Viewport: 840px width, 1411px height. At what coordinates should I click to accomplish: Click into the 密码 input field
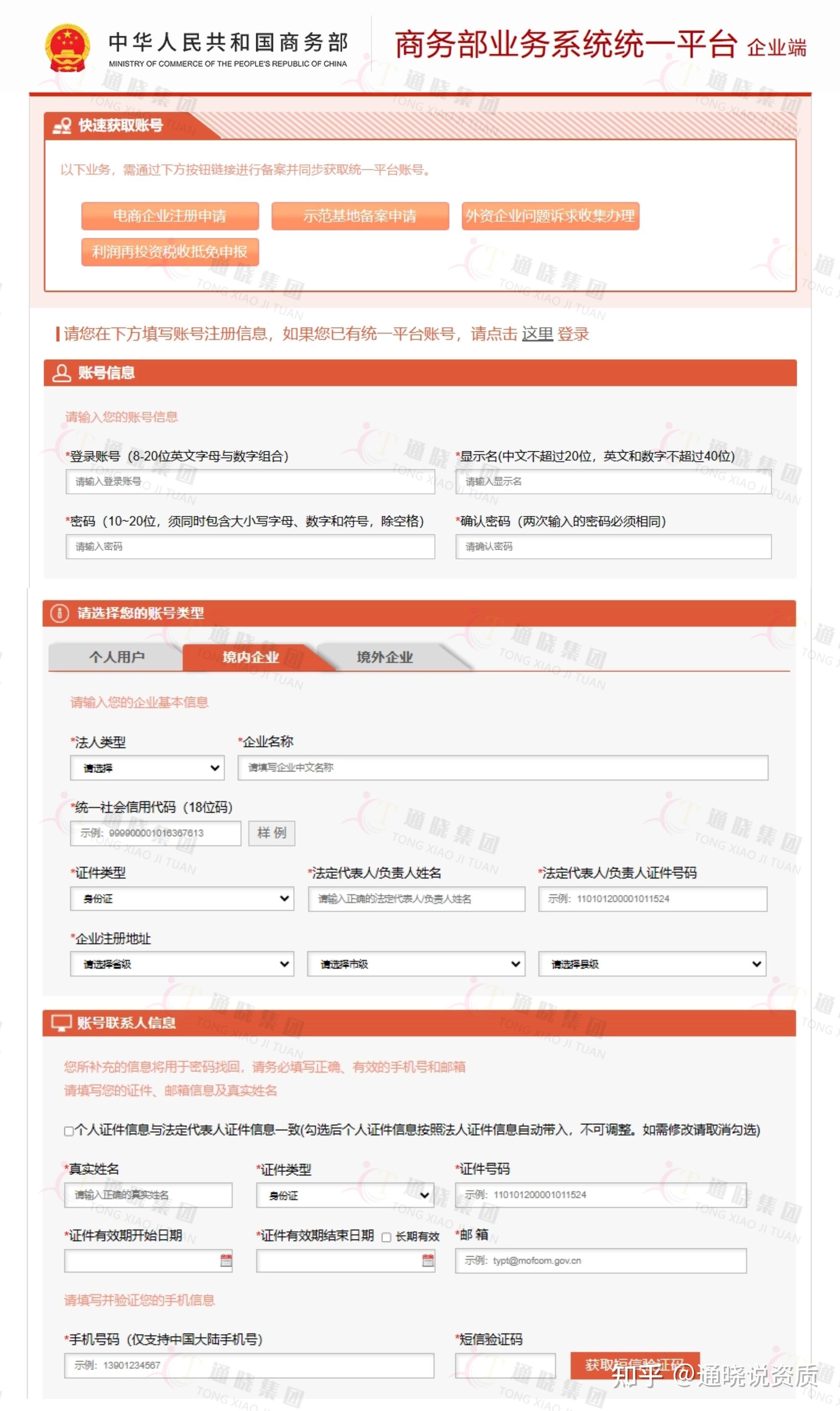tap(250, 546)
